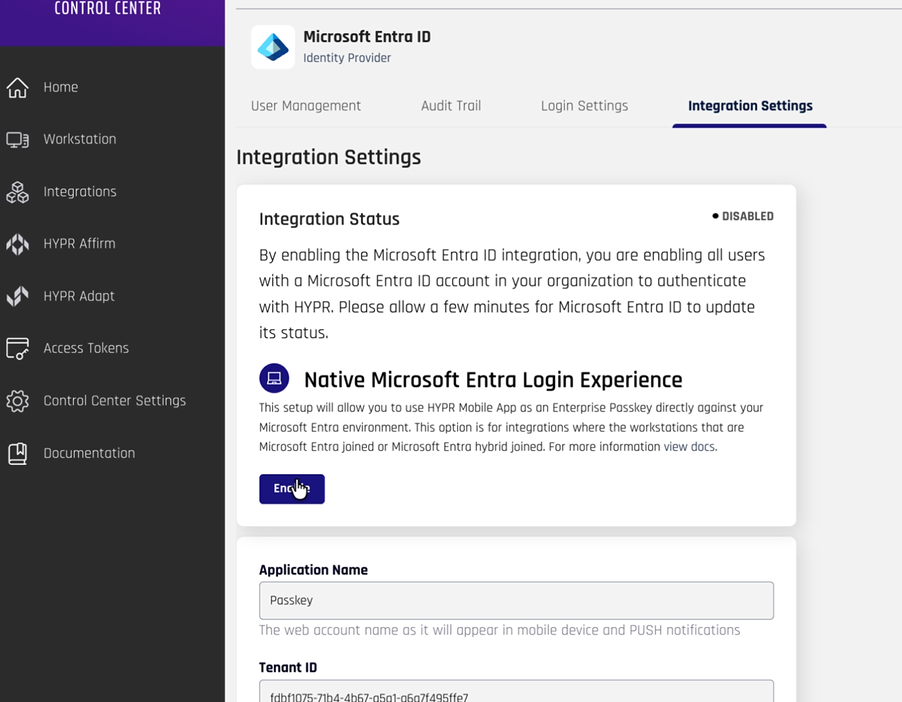The height and width of the screenshot is (702, 902).
Task: Open the Audit Trail tab
Action: pos(450,106)
